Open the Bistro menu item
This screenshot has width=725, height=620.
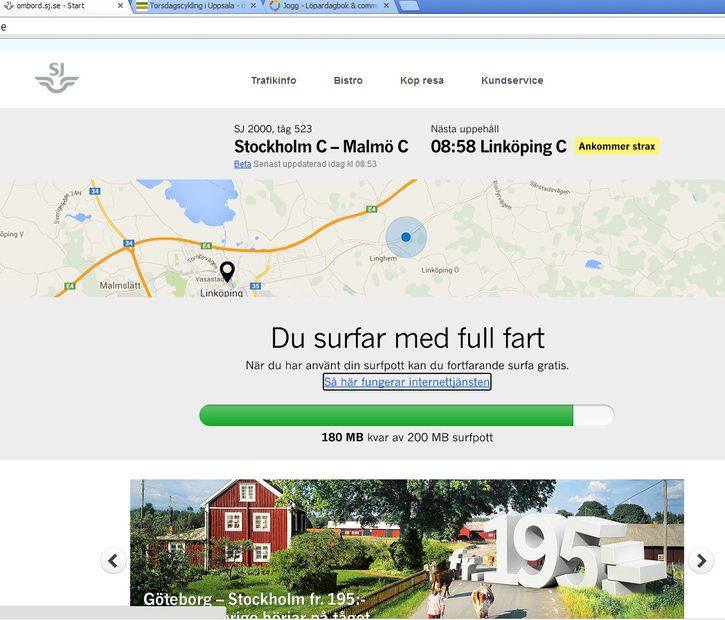(x=348, y=80)
